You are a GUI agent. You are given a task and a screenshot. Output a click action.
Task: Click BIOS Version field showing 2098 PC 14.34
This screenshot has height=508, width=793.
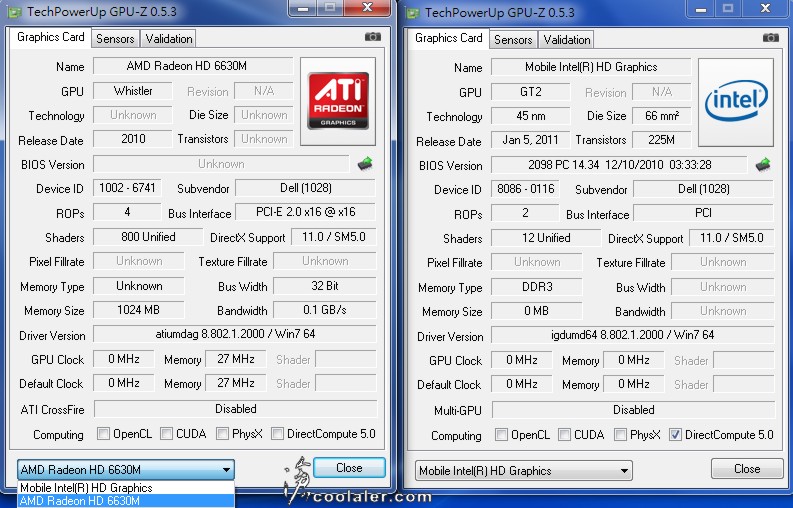pyautogui.click(x=620, y=165)
